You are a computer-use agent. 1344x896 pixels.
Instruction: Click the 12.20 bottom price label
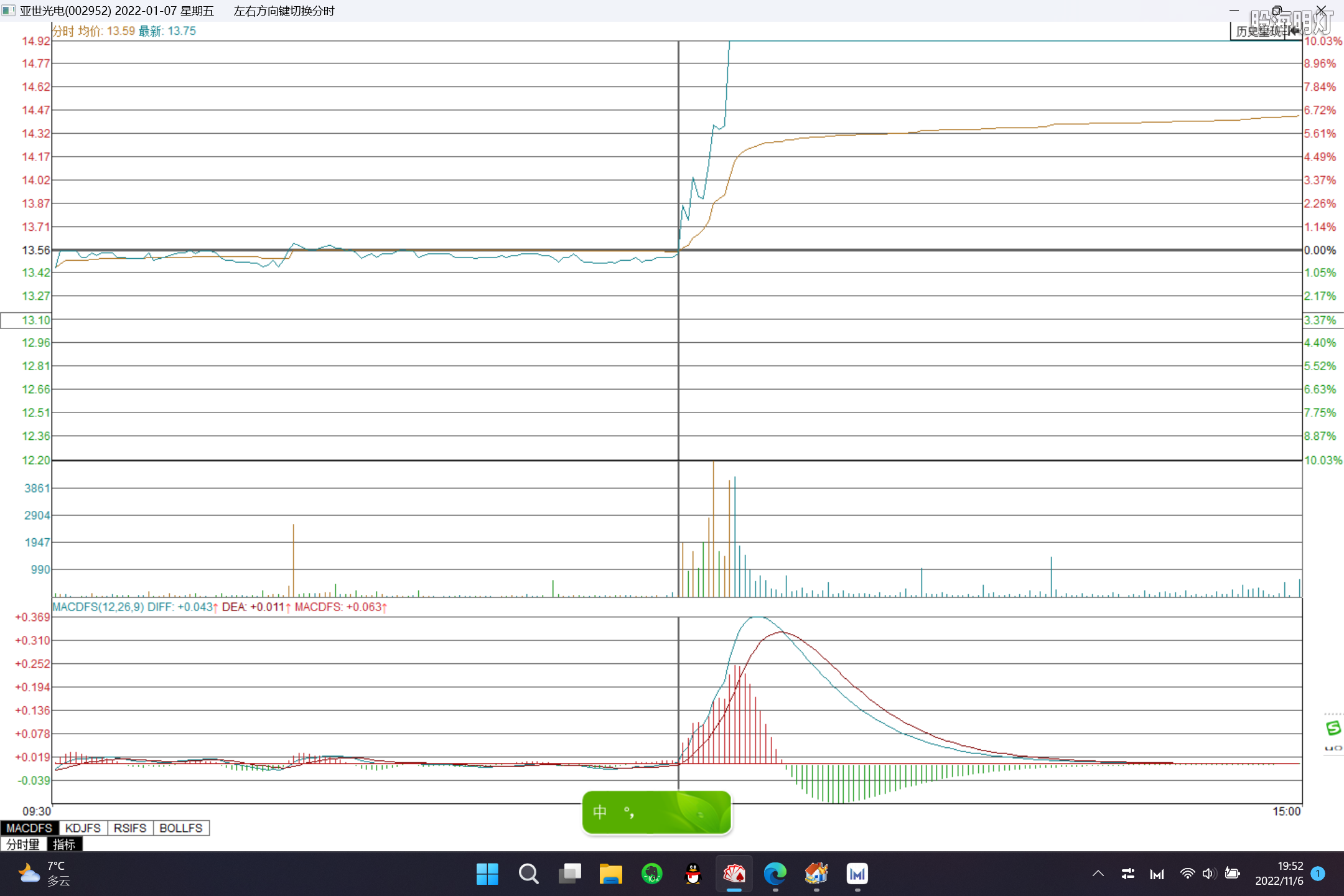click(x=35, y=460)
